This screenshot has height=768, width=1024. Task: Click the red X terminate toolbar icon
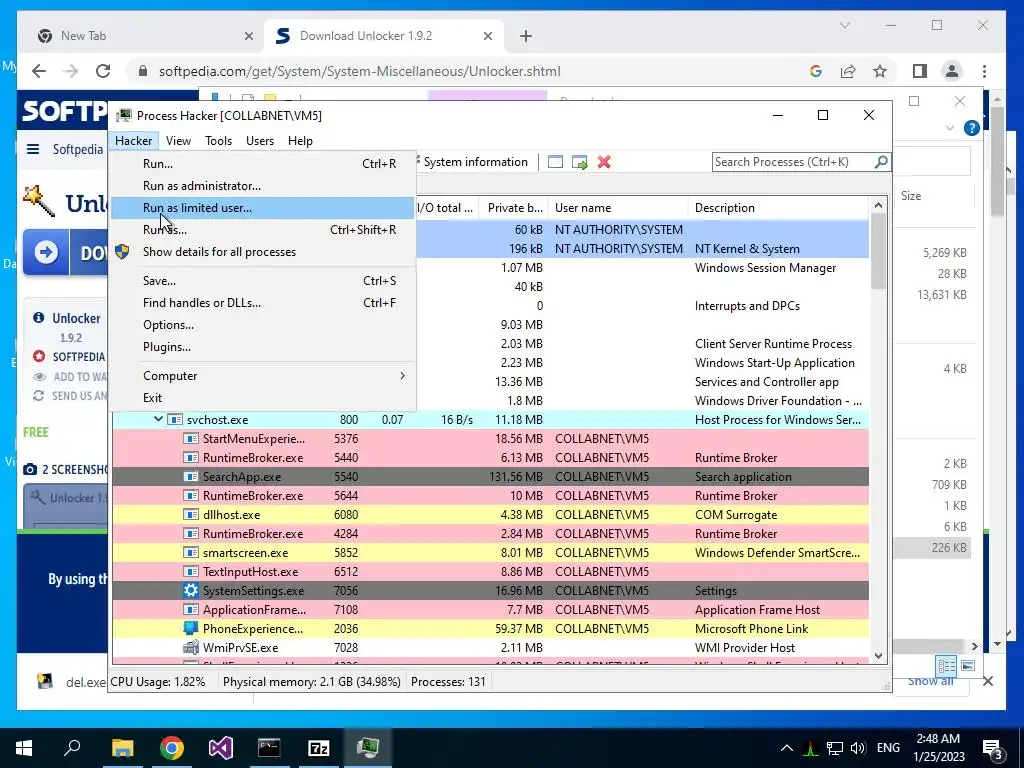pyautogui.click(x=604, y=162)
